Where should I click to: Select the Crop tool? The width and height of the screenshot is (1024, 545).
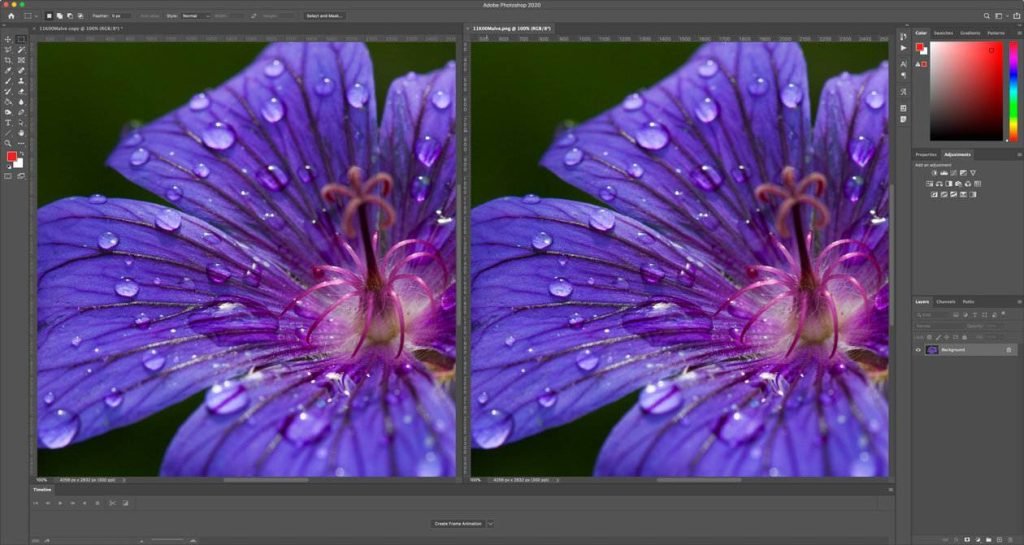click(x=9, y=60)
